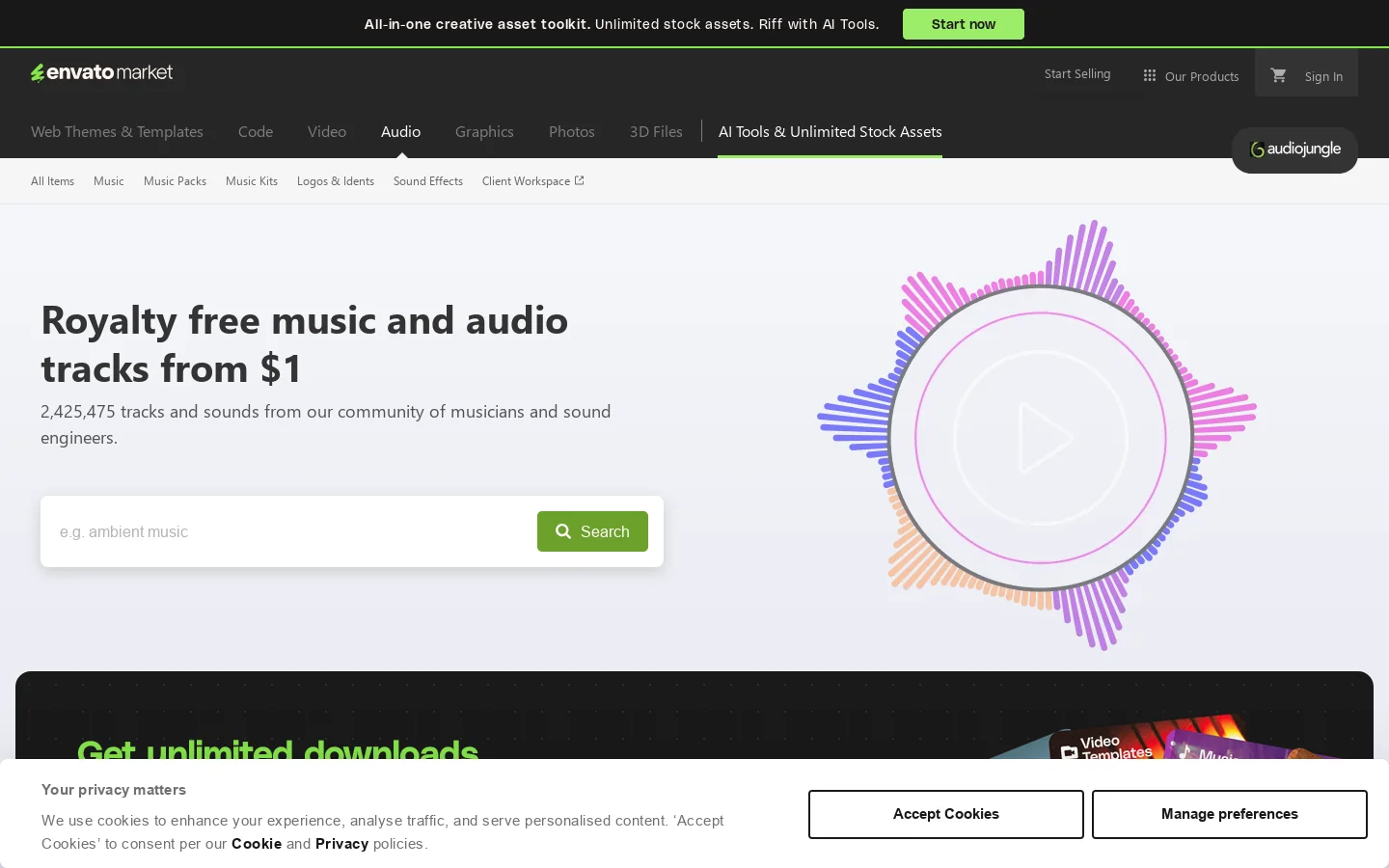1389x868 pixels.
Task: Click the Client Workspace external link icon
Action: click(x=579, y=180)
